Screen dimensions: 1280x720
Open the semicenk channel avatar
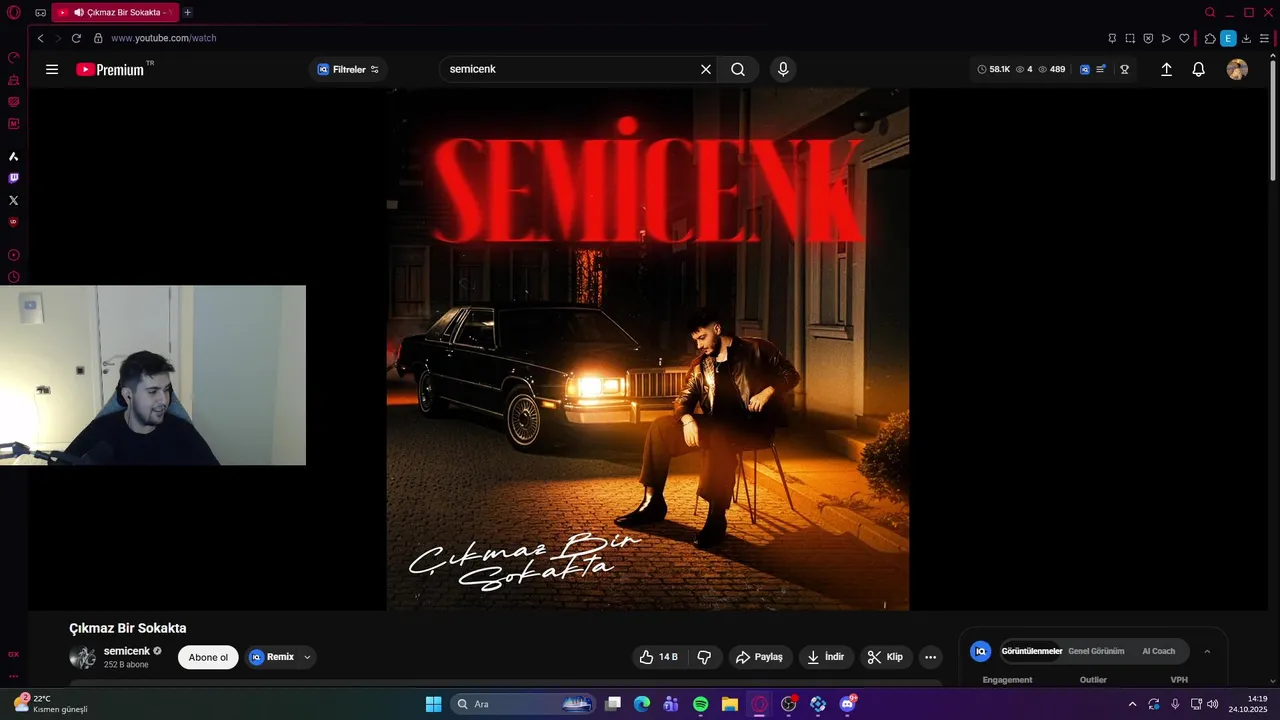pos(82,657)
